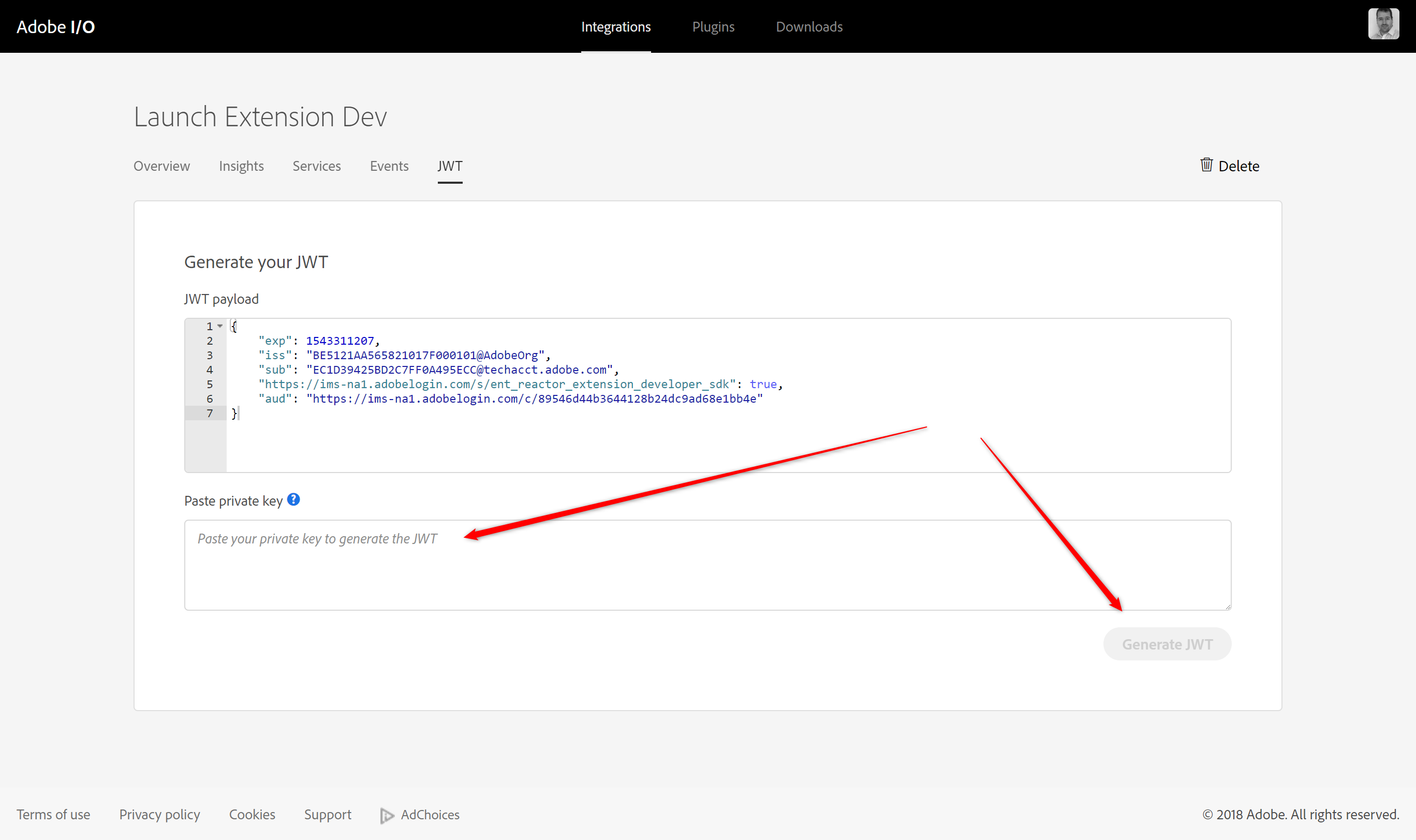Collapse the JSON fold arrow on line 1

click(x=219, y=326)
